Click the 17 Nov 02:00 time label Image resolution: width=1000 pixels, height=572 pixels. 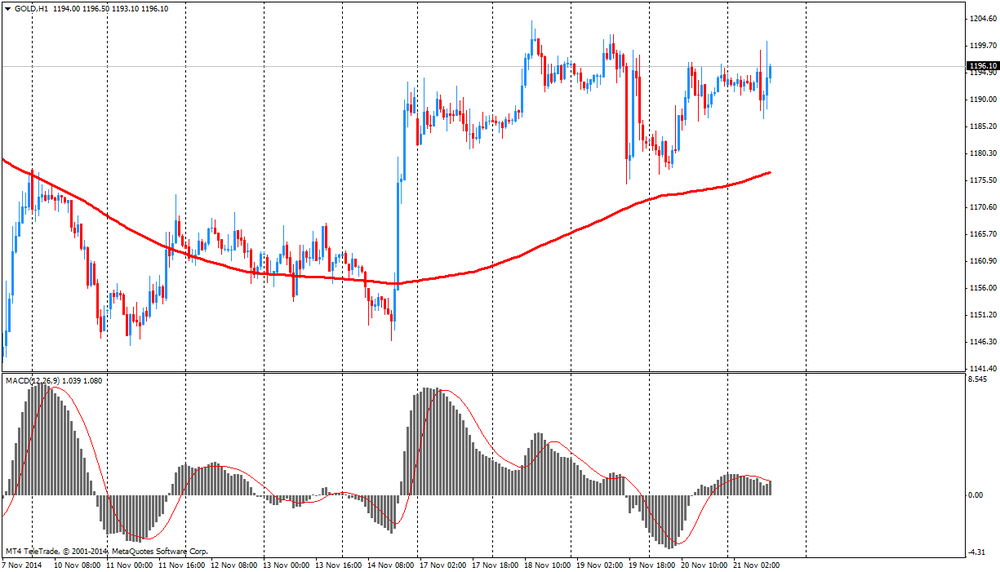coord(443,565)
